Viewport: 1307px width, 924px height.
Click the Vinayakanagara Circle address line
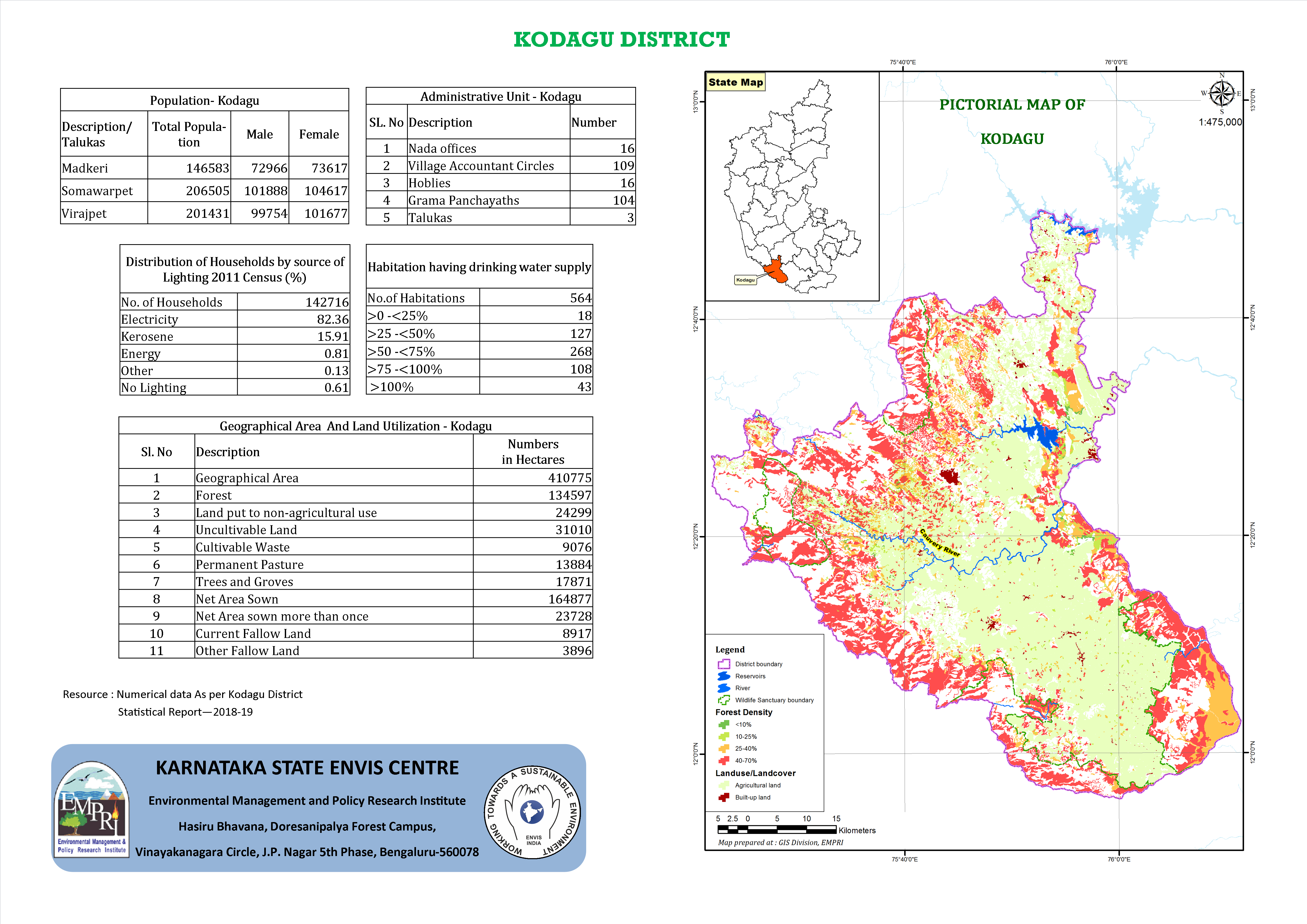pyautogui.click(x=307, y=852)
